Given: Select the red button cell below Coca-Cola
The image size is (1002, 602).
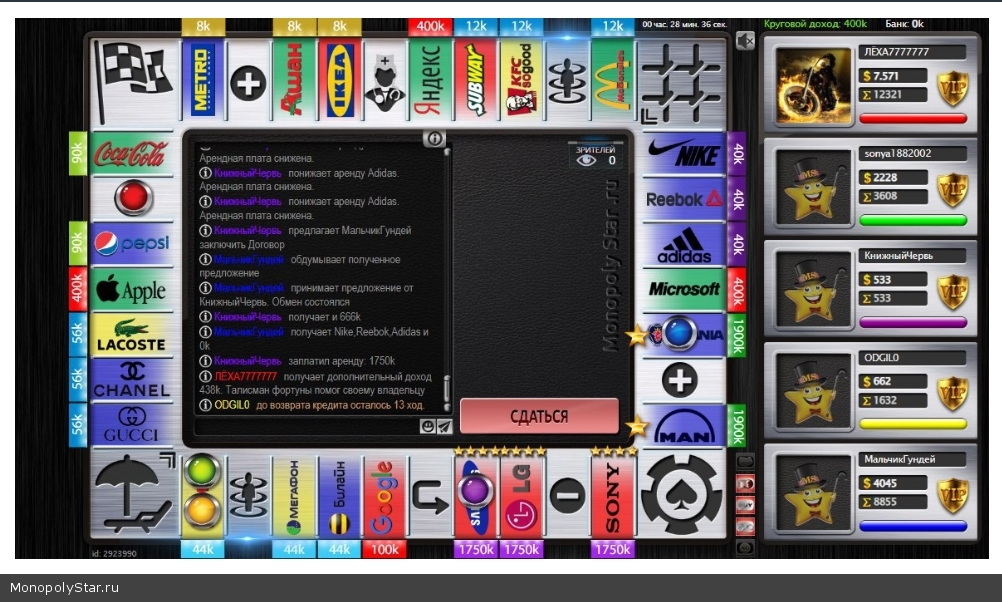Looking at the screenshot, I should click(131, 199).
